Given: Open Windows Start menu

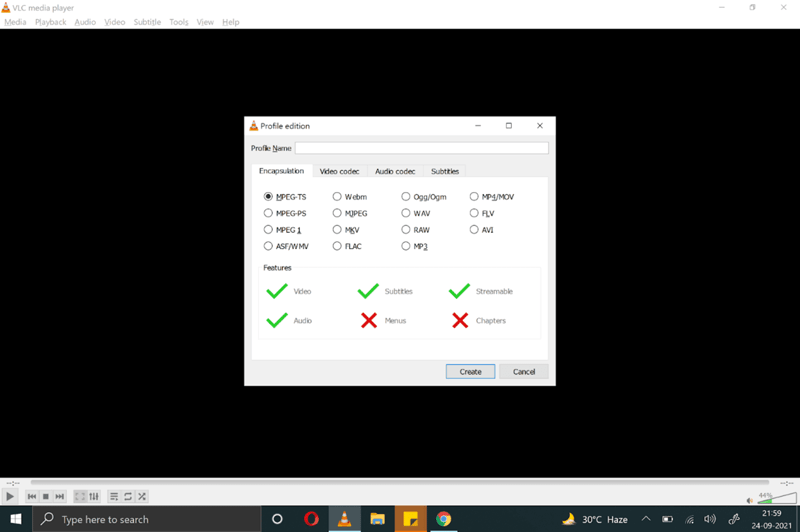Looking at the screenshot, I should [x=16, y=519].
